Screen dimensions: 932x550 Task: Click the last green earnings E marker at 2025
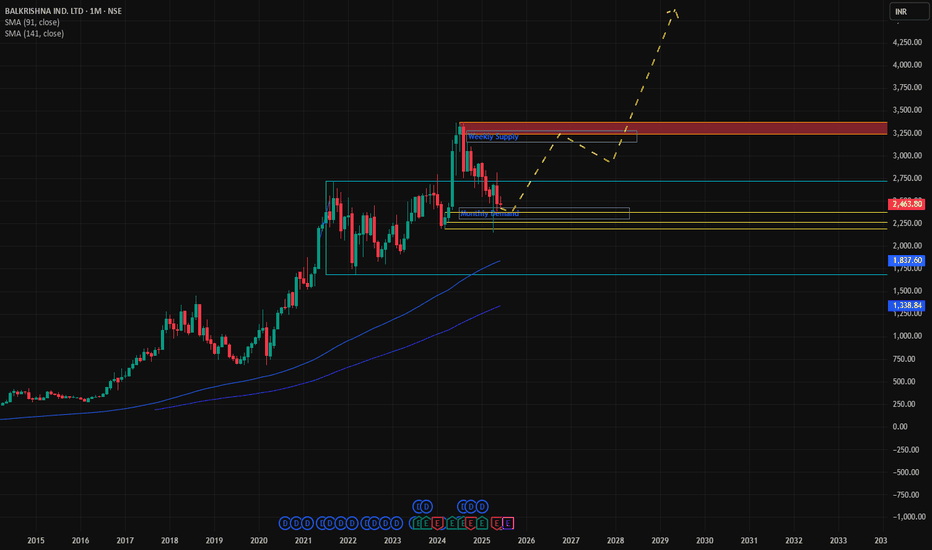[482, 523]
